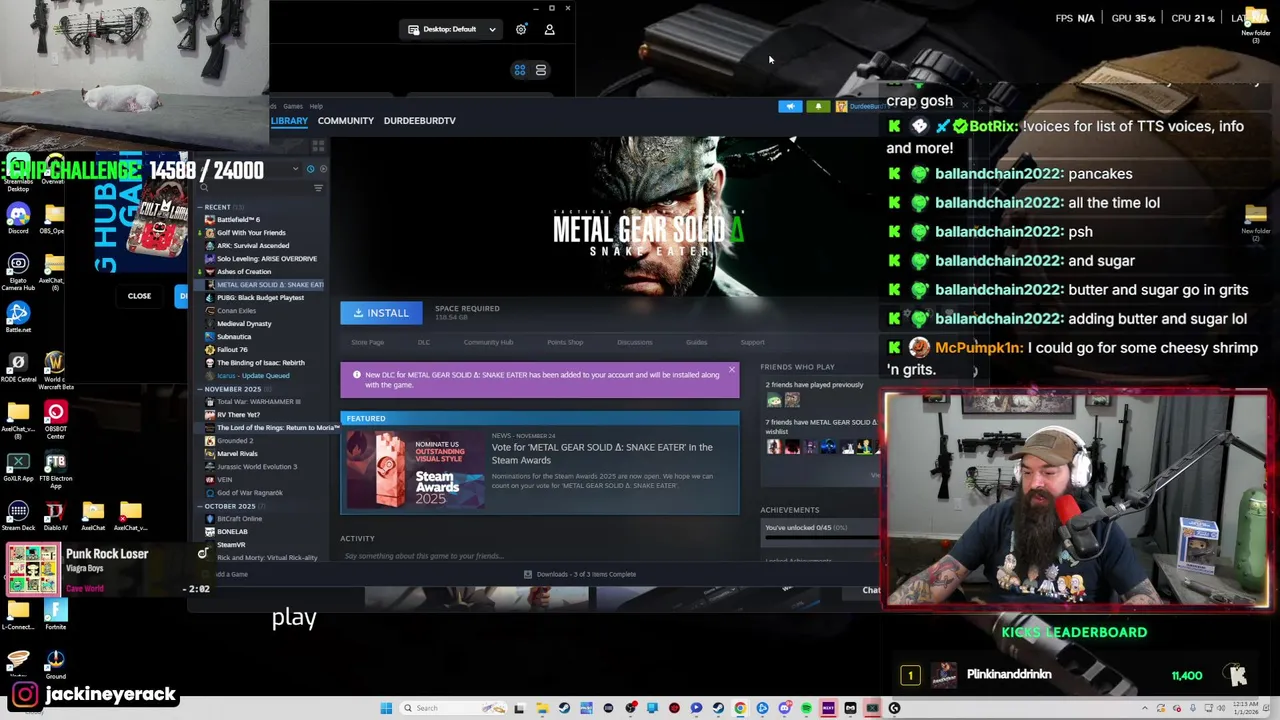Open the Battle.net desktop shortcut
Screen dimensions: 1280x720
coord(18,317)
